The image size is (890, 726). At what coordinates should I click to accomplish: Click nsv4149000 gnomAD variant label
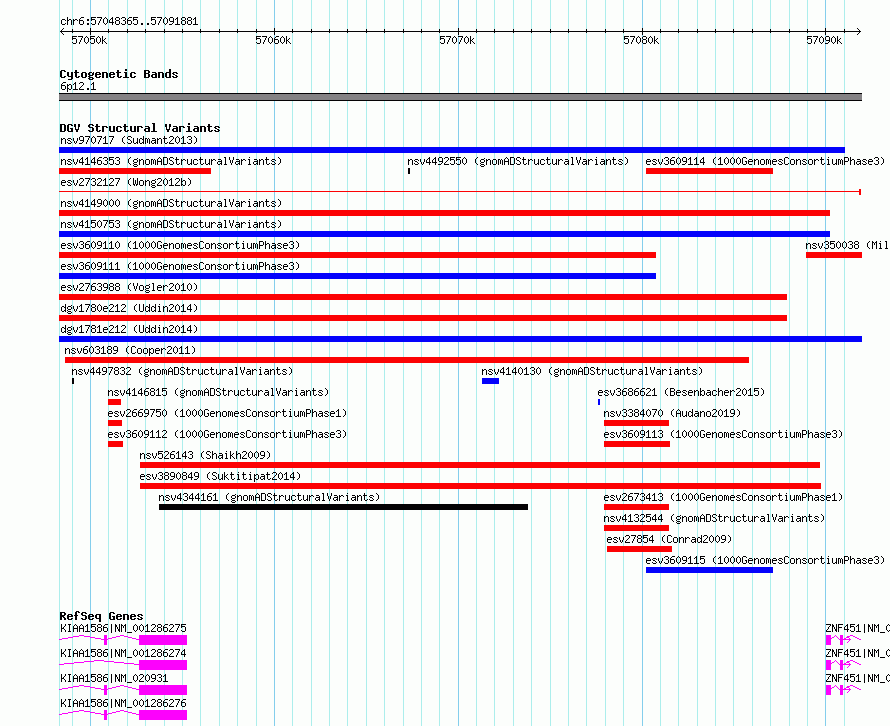[171, 203]
